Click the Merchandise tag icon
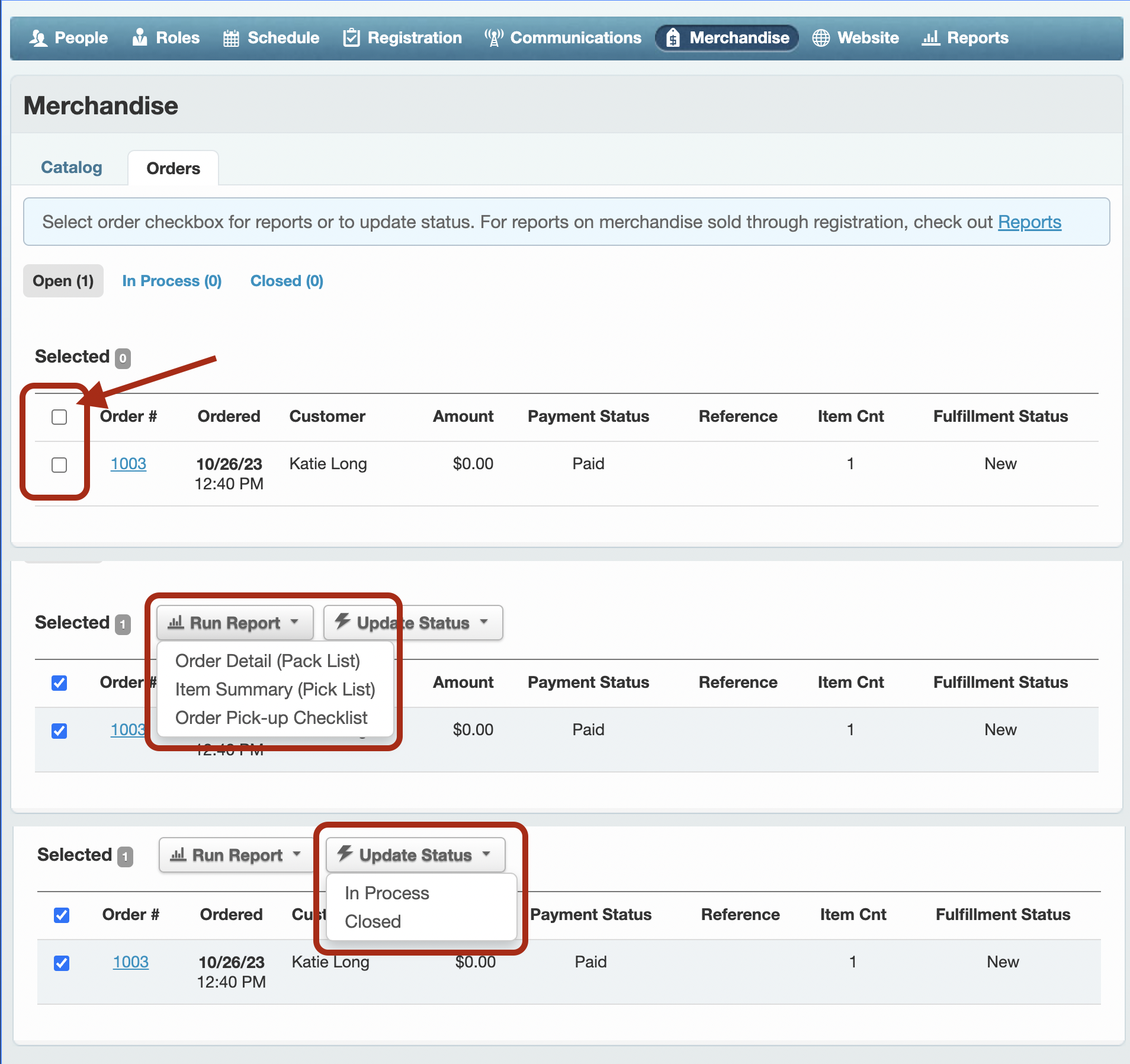Screen dimensions: 1130x1064 [673, 38]
